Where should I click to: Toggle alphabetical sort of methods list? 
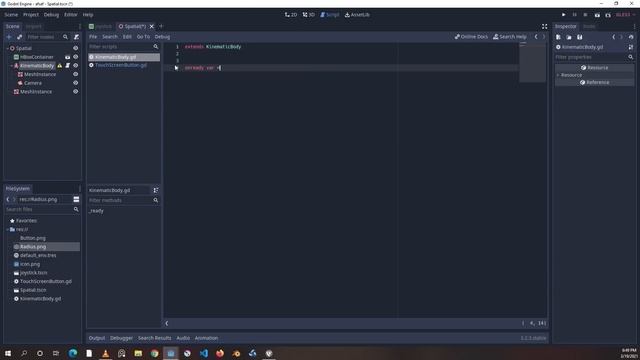pos(156,190)
